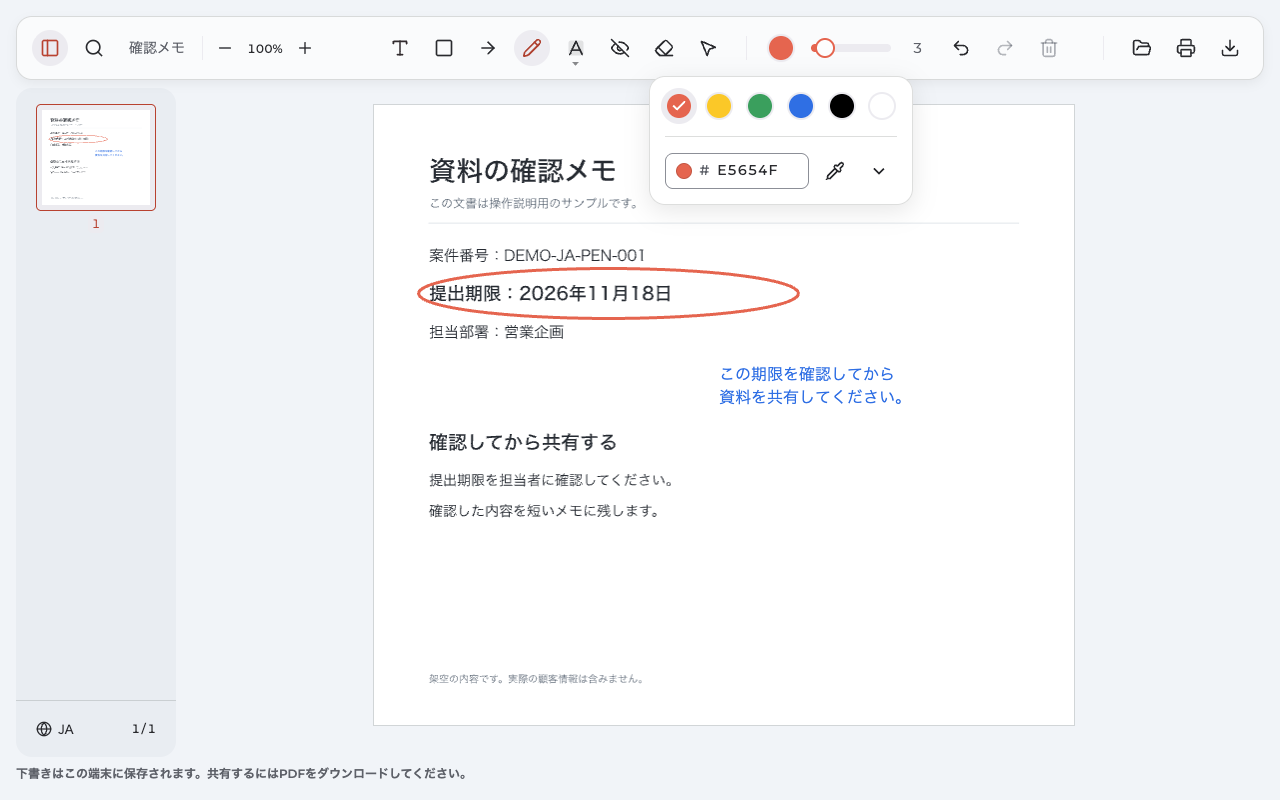The image size is (1280, 800).
Task: Pick the blue color swatch
Action: pyautogui.click(x=801, y=106)
